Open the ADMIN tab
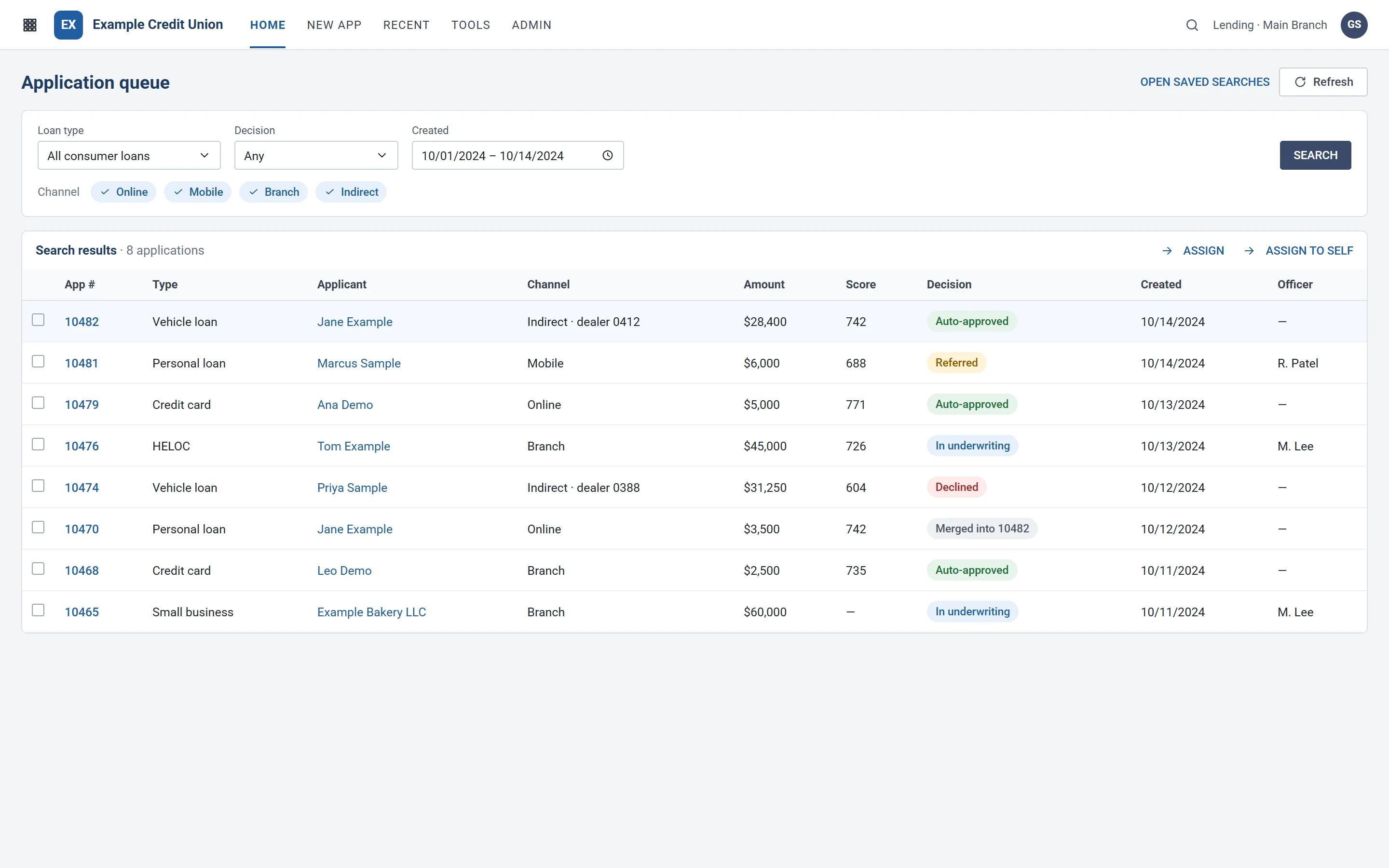1389x868 pixels. point(531,25)
